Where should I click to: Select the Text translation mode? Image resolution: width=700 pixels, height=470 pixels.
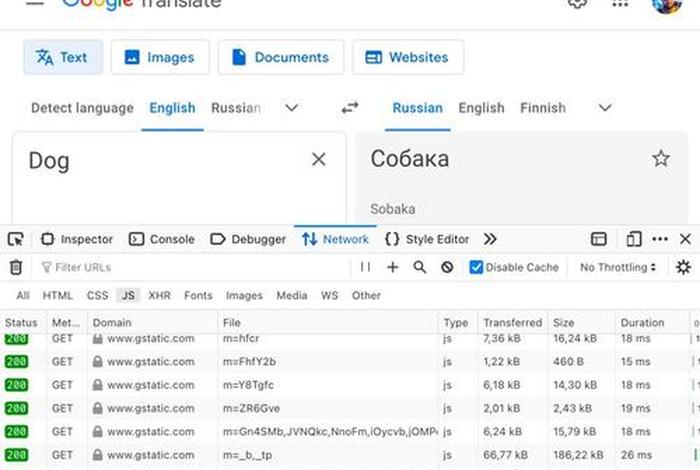63,57
